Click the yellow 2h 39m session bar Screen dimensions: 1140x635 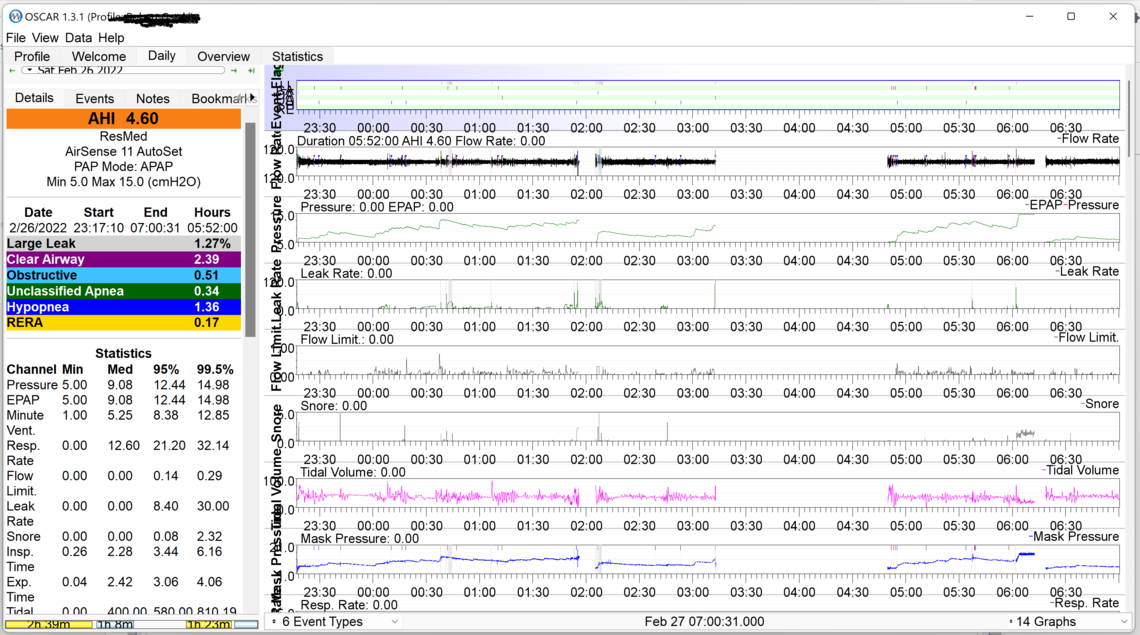[49, 624]
